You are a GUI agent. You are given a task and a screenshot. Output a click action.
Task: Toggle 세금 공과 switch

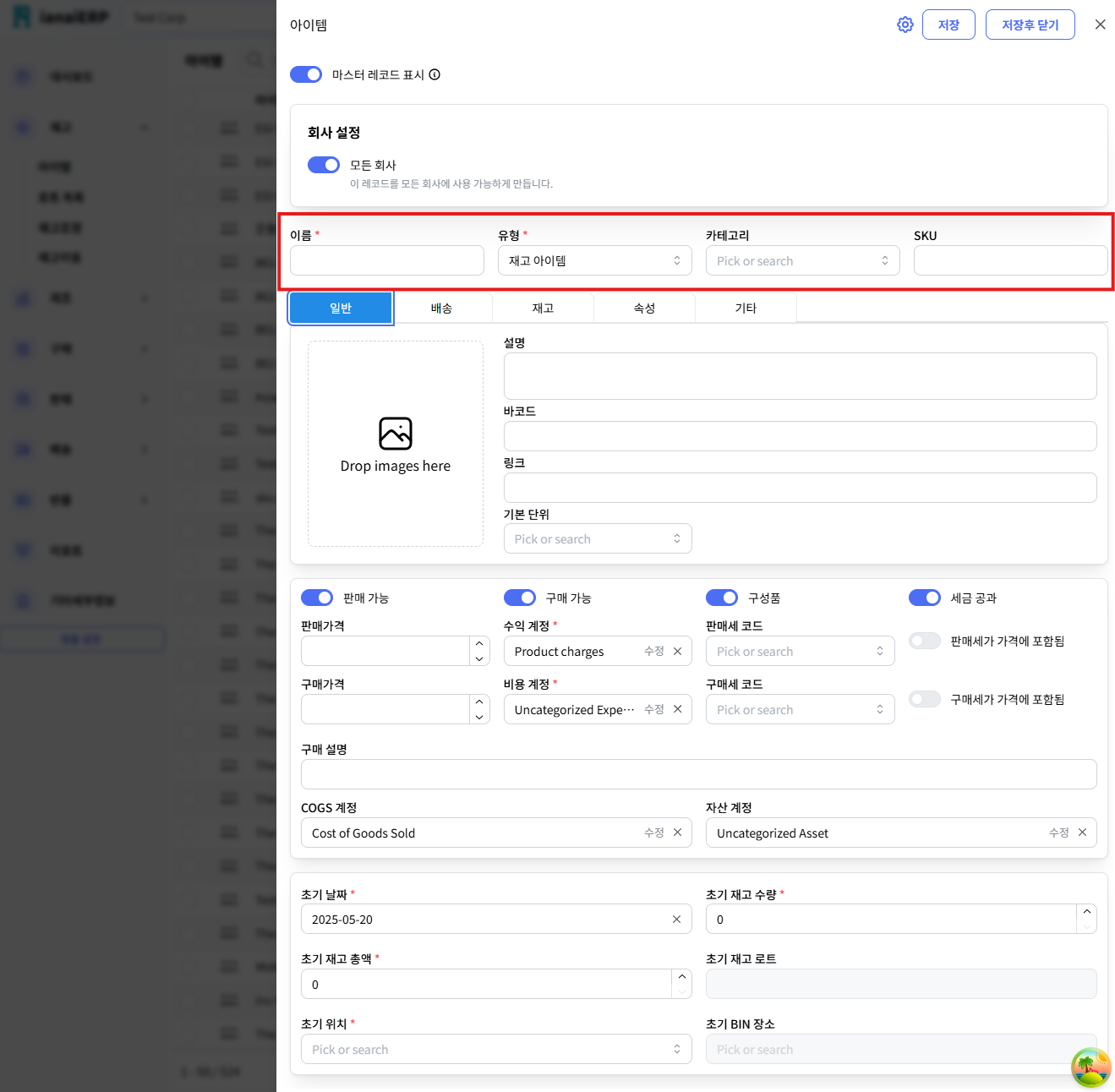click(925, 598)
